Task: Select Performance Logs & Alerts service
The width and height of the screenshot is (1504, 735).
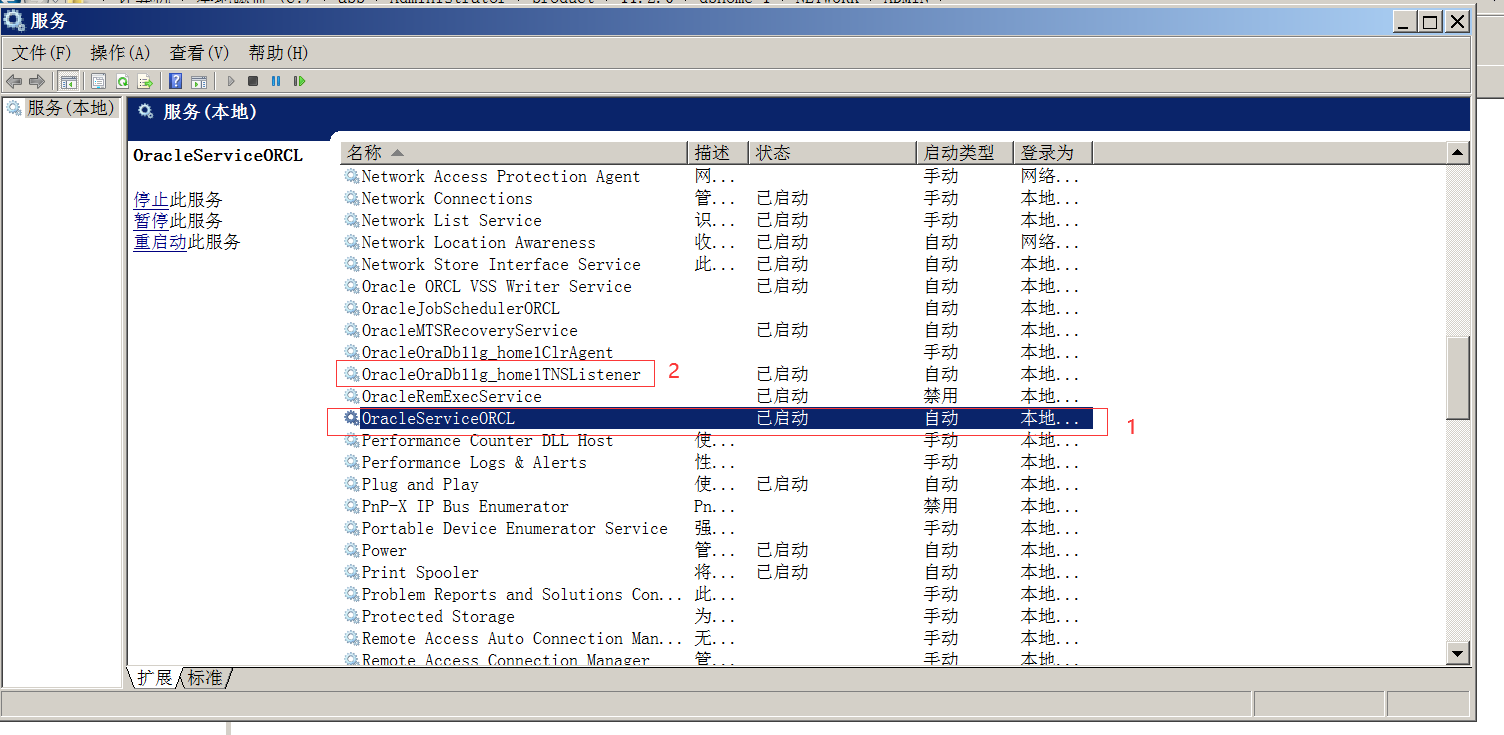Action: tap(474, 462)
